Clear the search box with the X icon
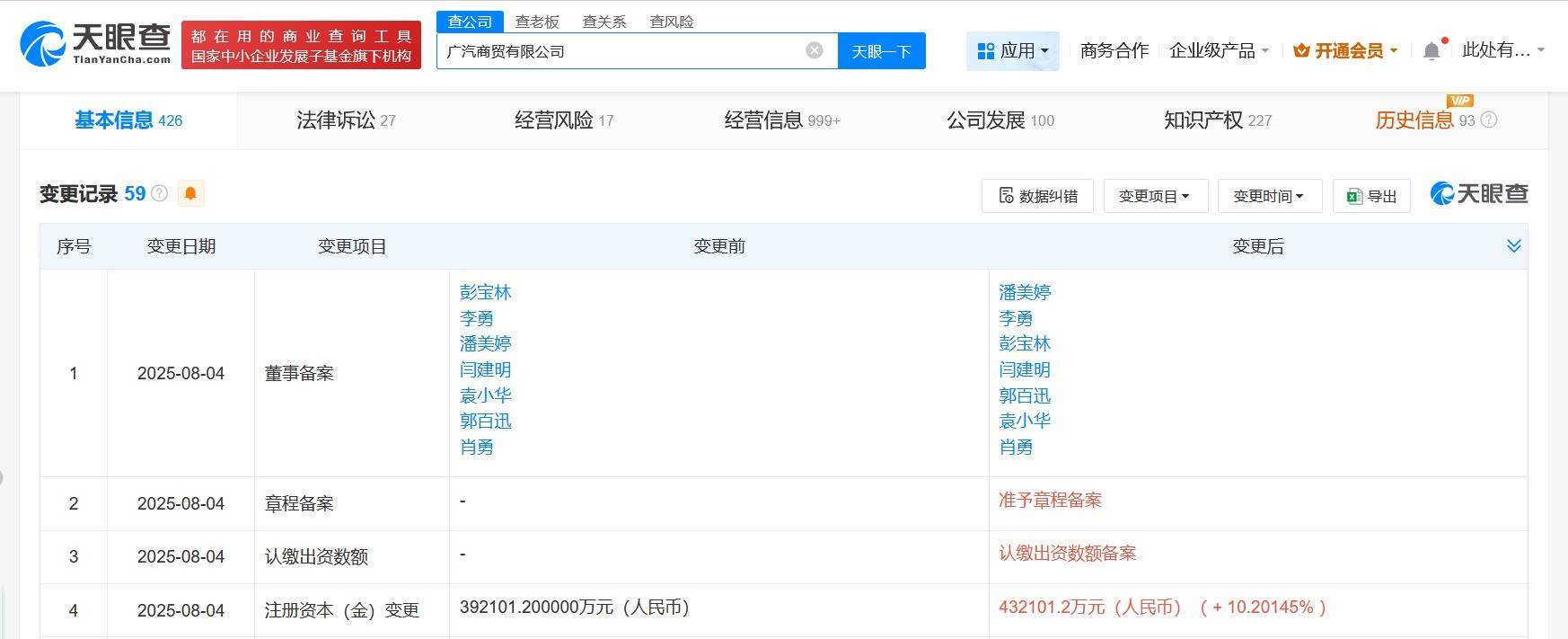This screenshot has height=639, width=1568. point(815,50)
